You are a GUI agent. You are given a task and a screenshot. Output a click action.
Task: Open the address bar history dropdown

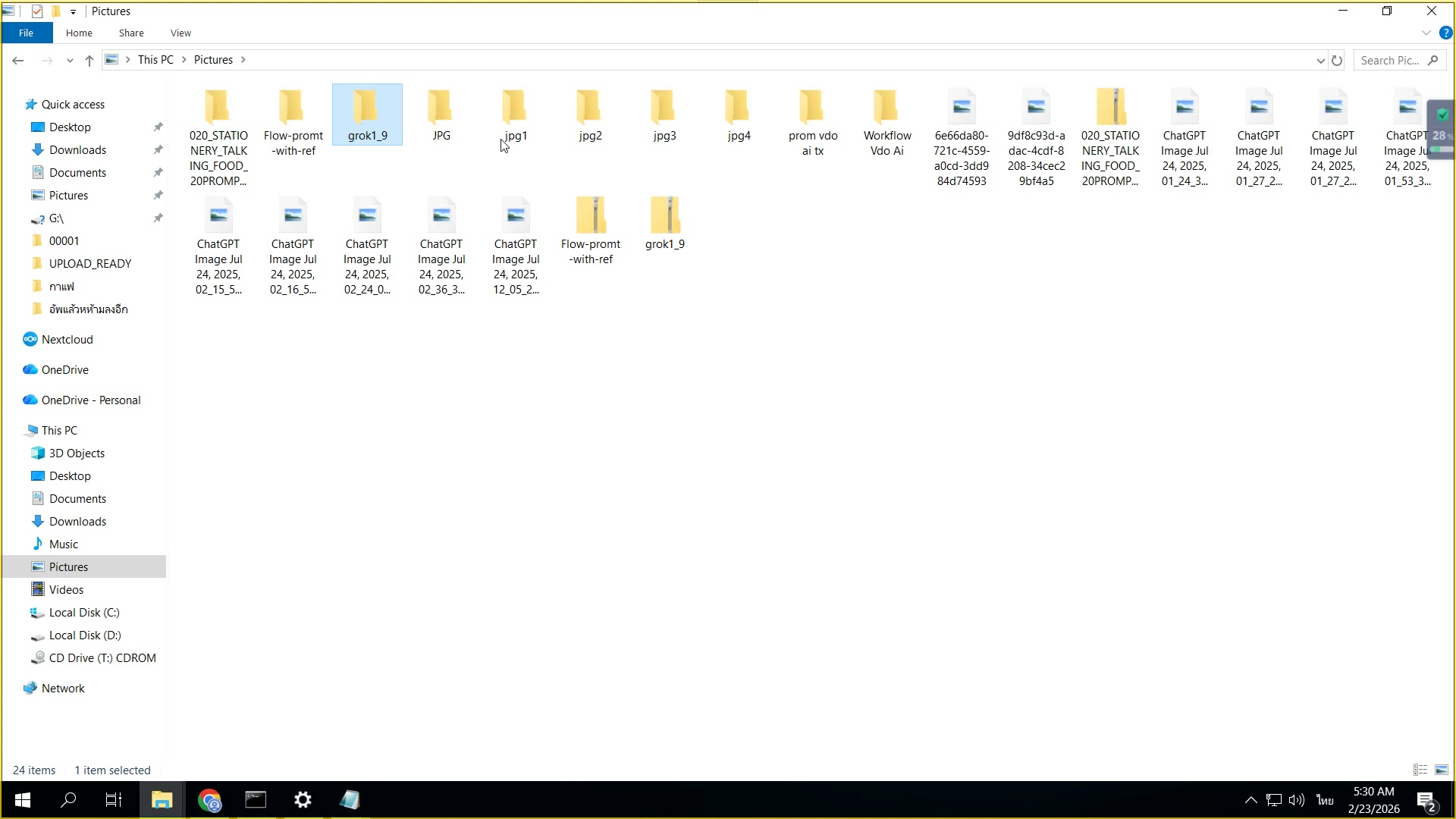1320,60
